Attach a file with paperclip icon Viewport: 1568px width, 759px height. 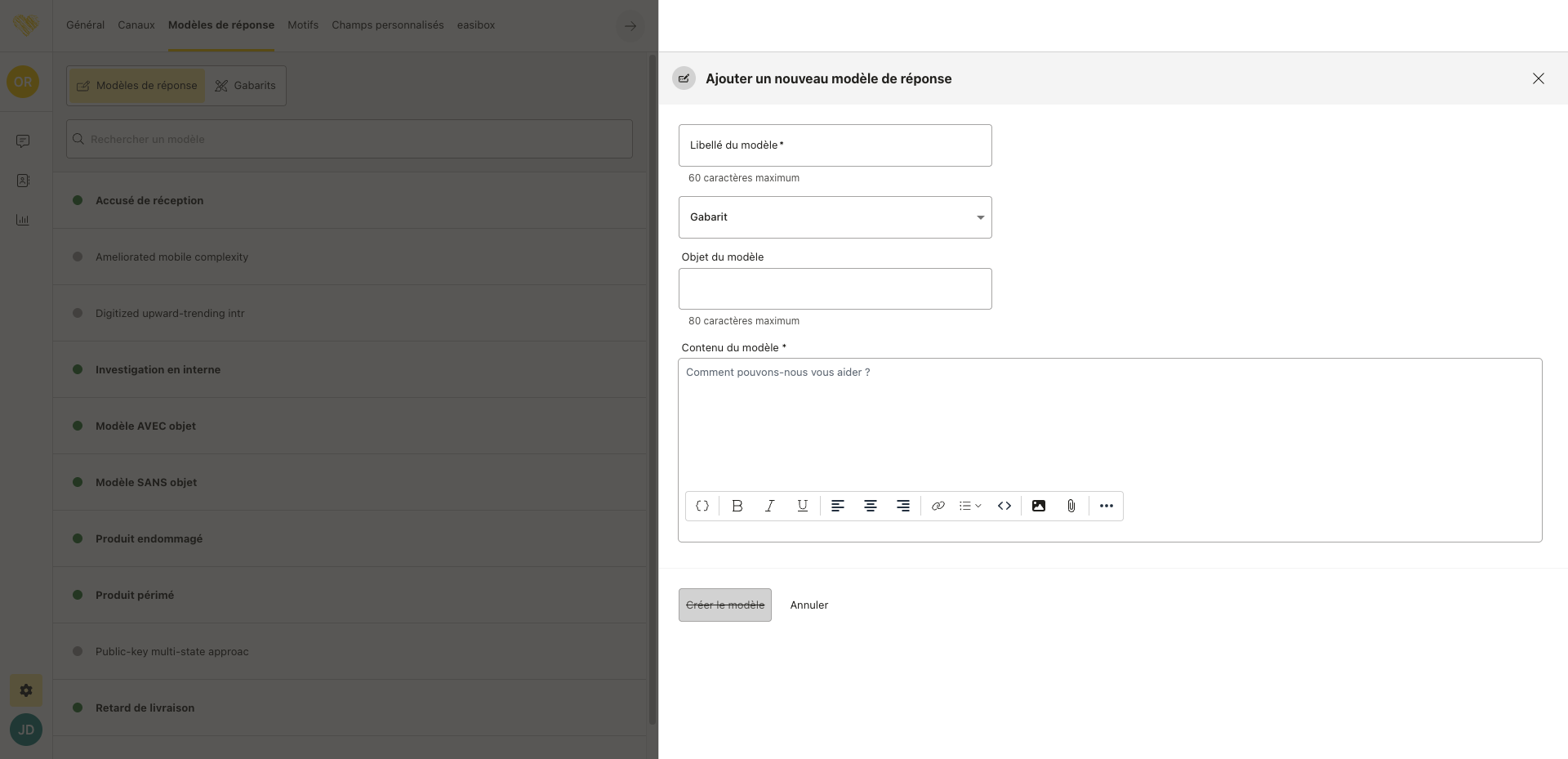click(1071, 506)
